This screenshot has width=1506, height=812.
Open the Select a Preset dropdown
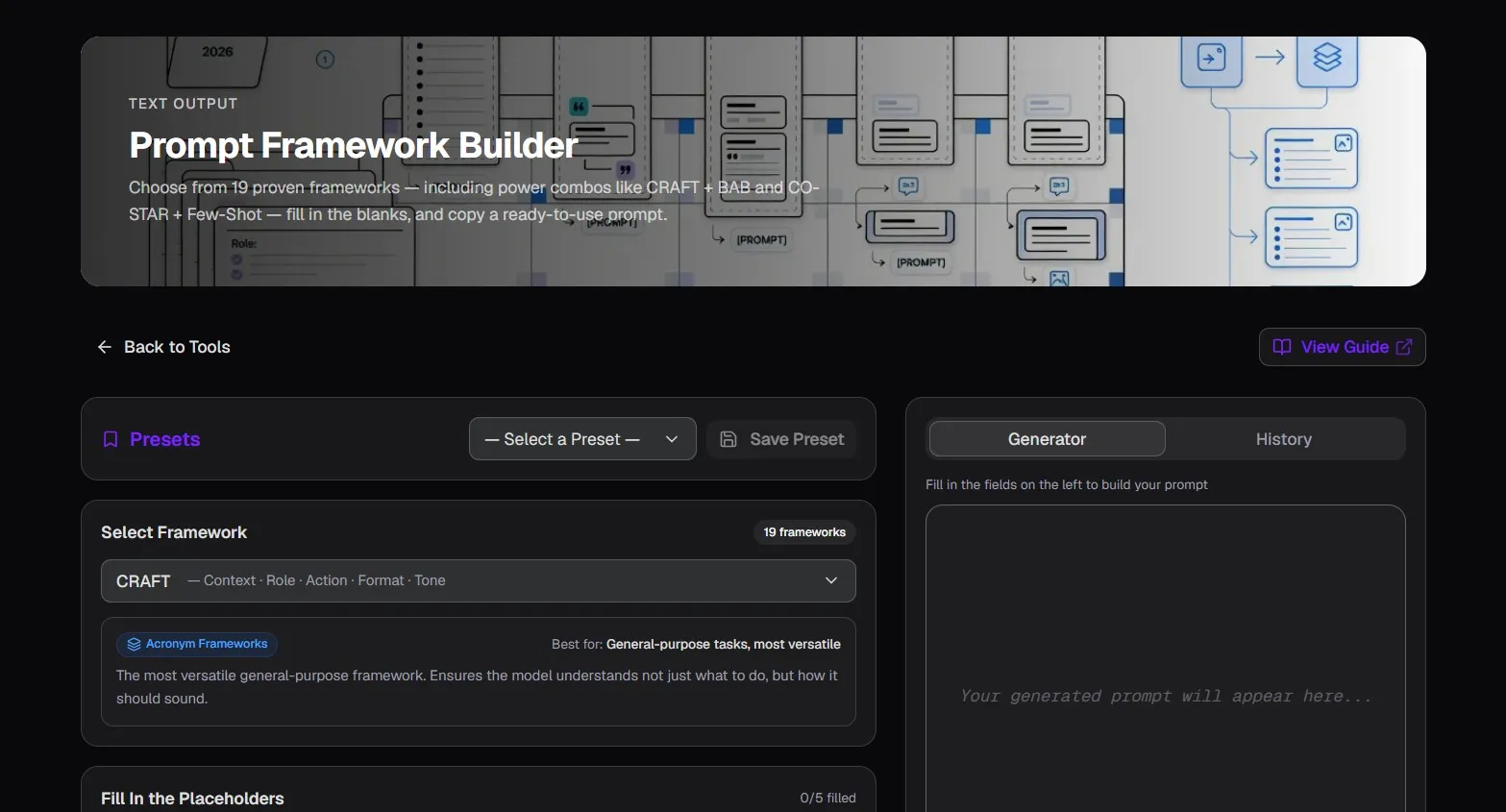click(x=582, y=439)
